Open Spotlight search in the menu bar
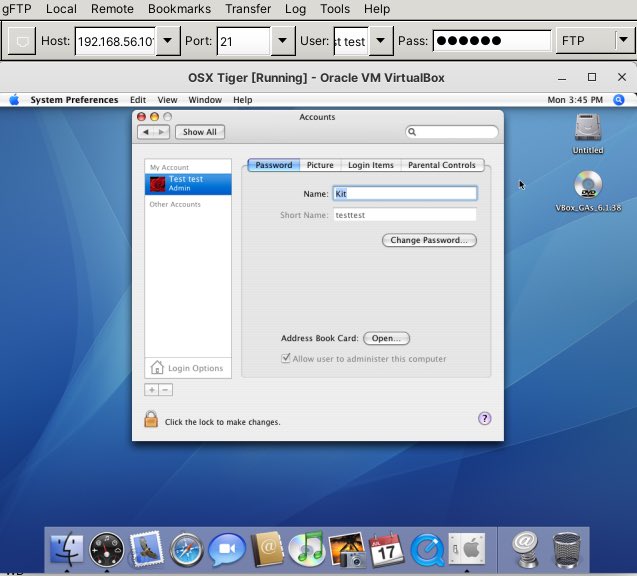This screenshot has height=576, width=637. point(618,100)
